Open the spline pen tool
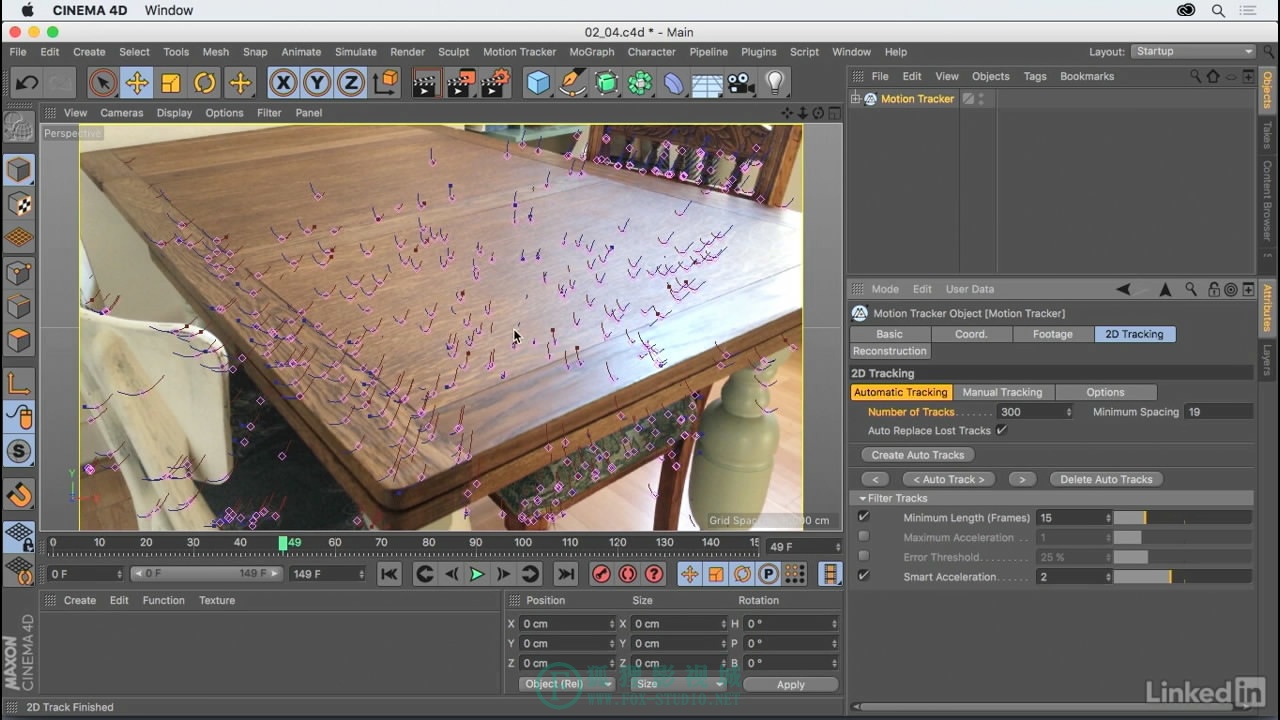This screenshot has height=720, width=1280. 573,83
